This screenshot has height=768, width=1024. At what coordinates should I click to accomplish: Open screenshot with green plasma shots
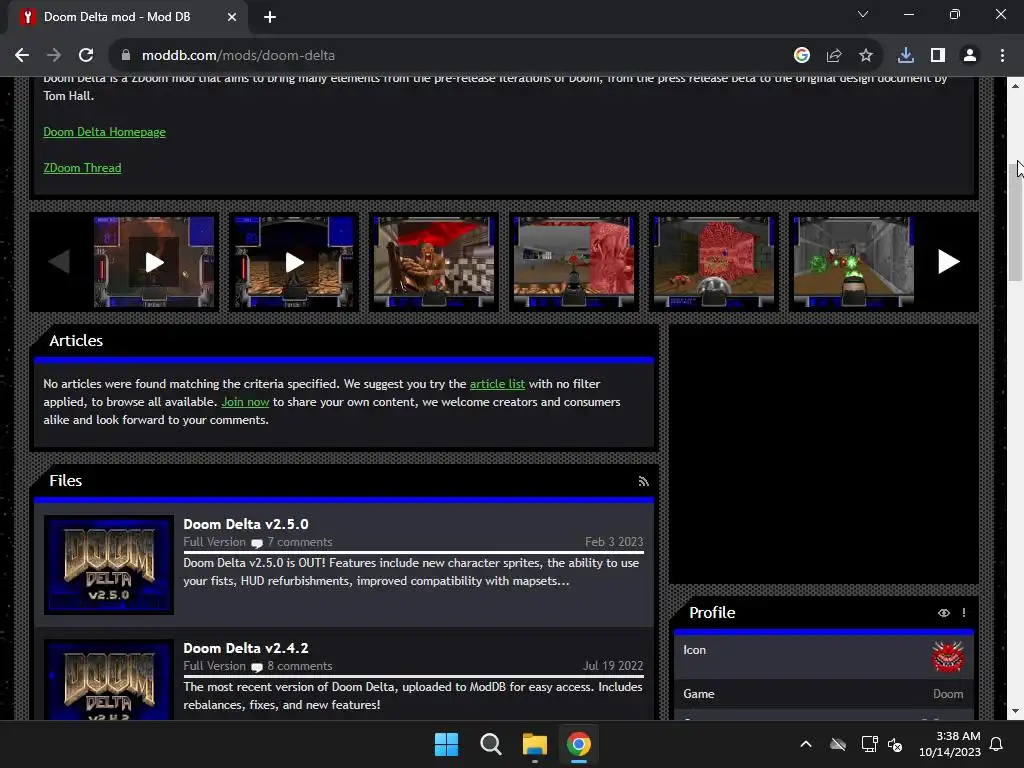pos(853,262)
